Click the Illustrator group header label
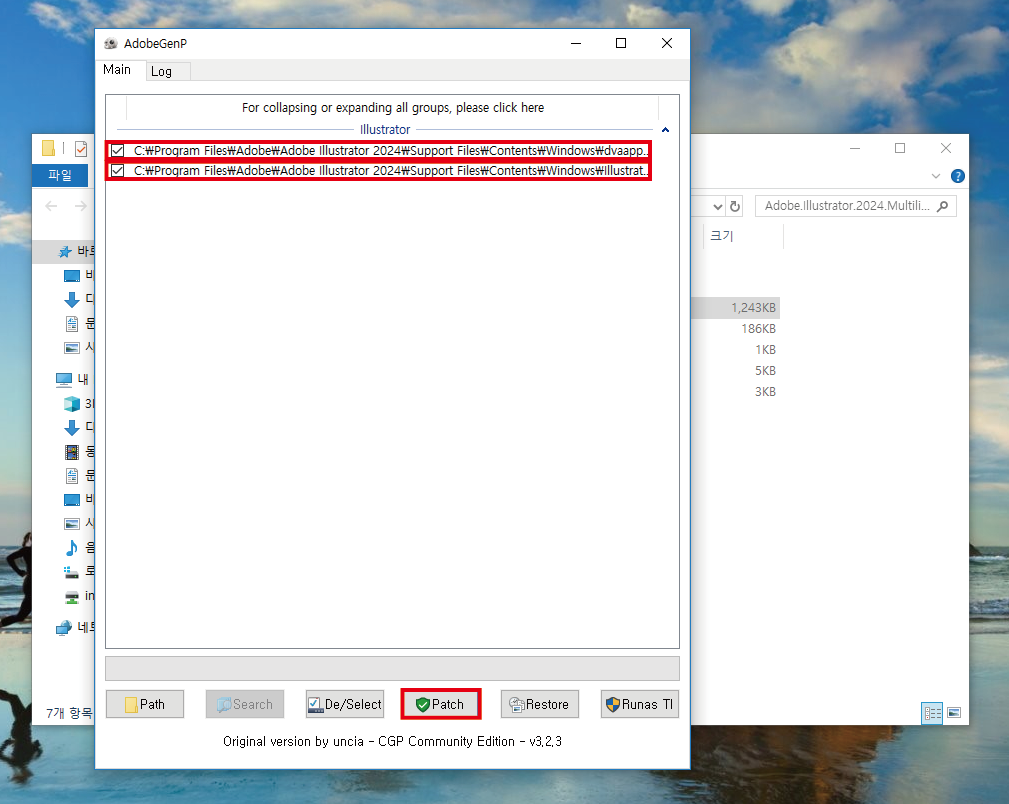Viewport: 1009px width, 804px height. [385, 129]
